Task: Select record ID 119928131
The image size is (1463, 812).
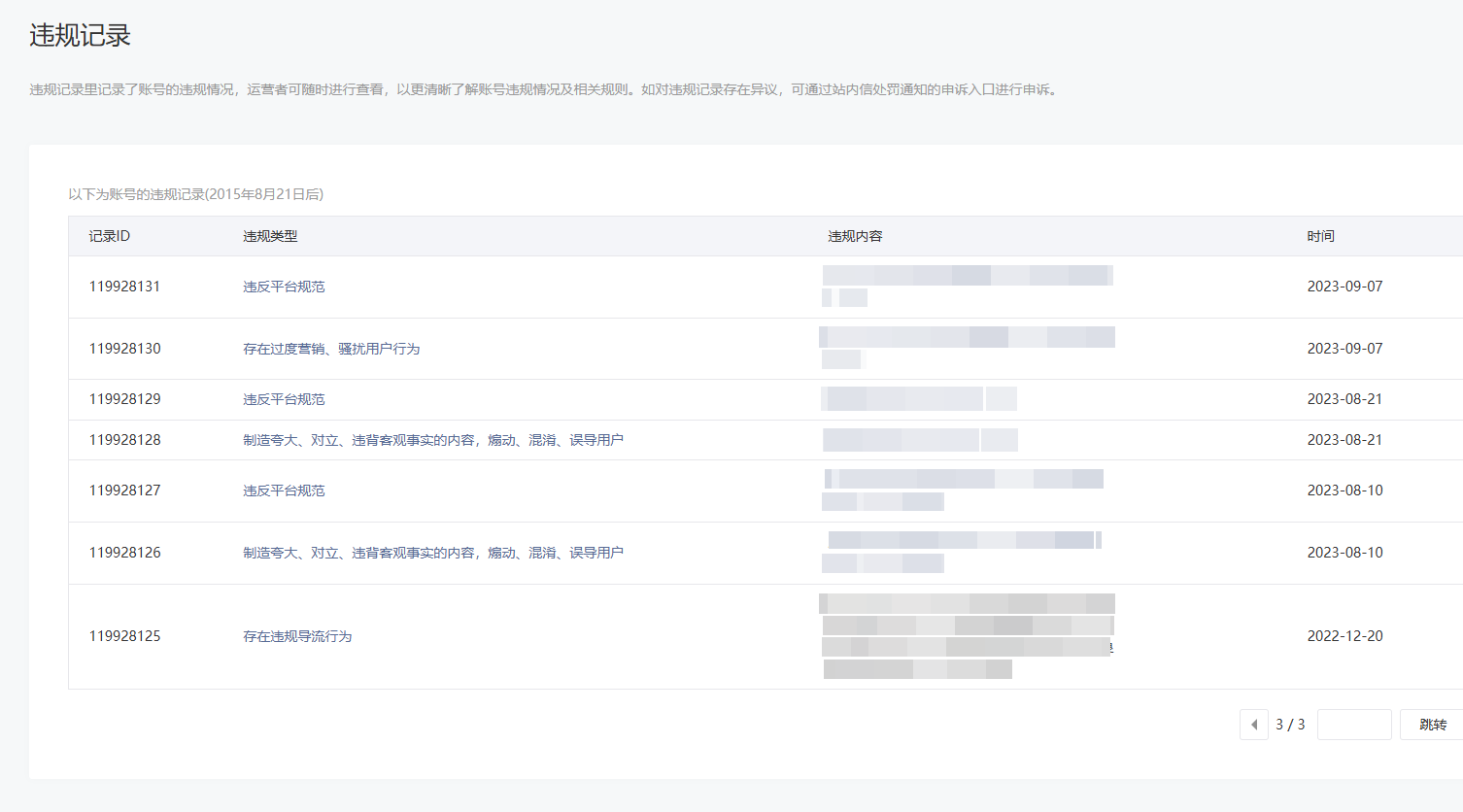Action: [124, 287]
